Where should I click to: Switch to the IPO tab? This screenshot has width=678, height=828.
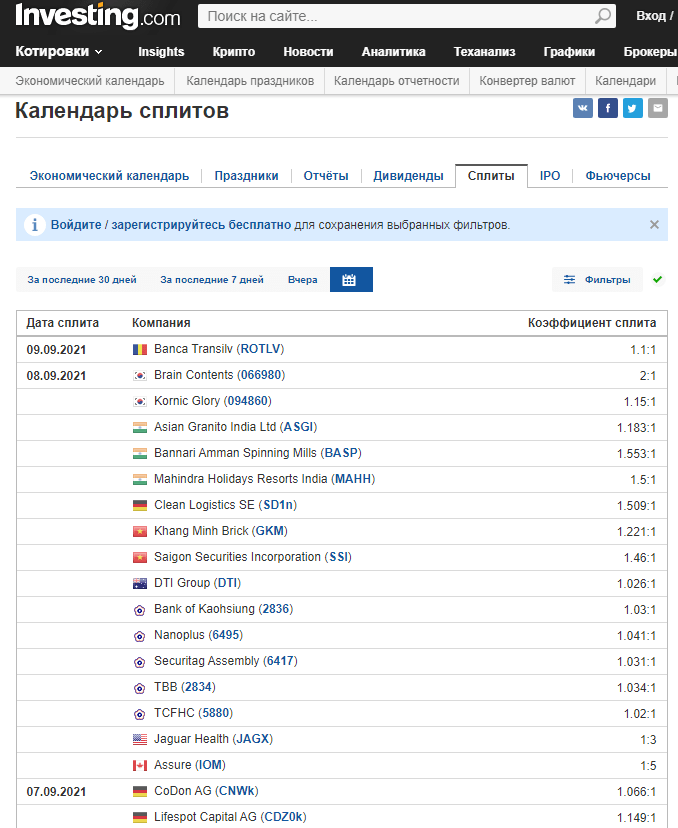coord(550,176)
